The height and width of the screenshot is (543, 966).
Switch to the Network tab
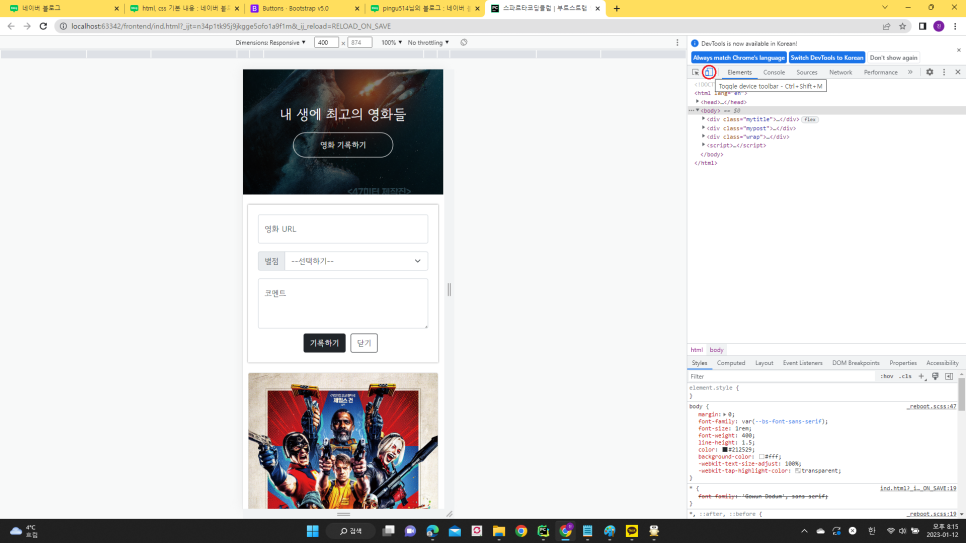pyautogui.click(x=840, y=72)
